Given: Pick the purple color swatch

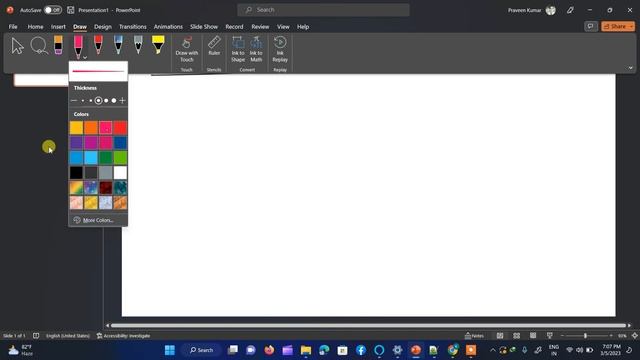Looking at the screenshot, I should pyautogui.click(x=76, y=143).
